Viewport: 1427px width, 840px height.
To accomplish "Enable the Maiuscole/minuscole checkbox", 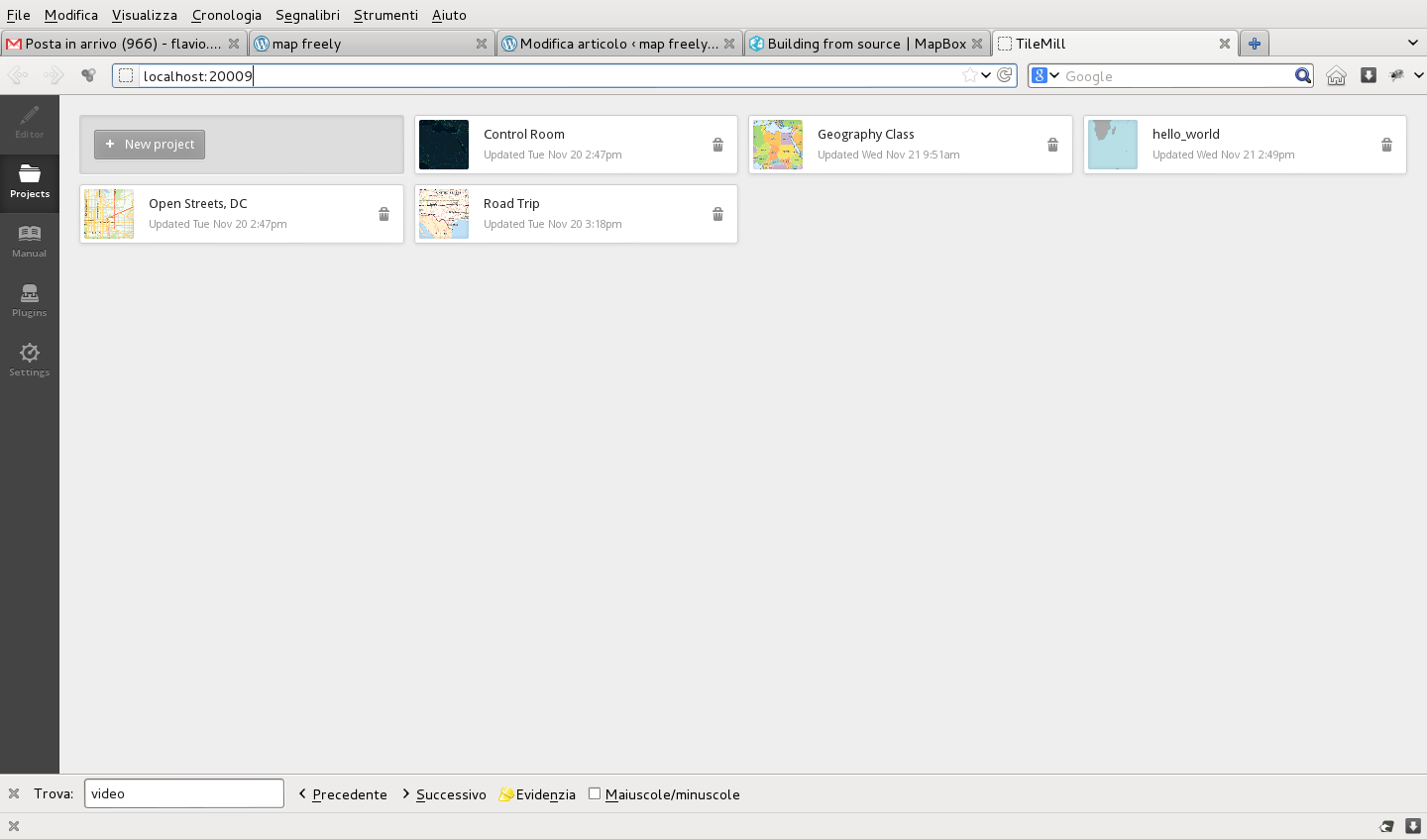I will click(595, 793).
